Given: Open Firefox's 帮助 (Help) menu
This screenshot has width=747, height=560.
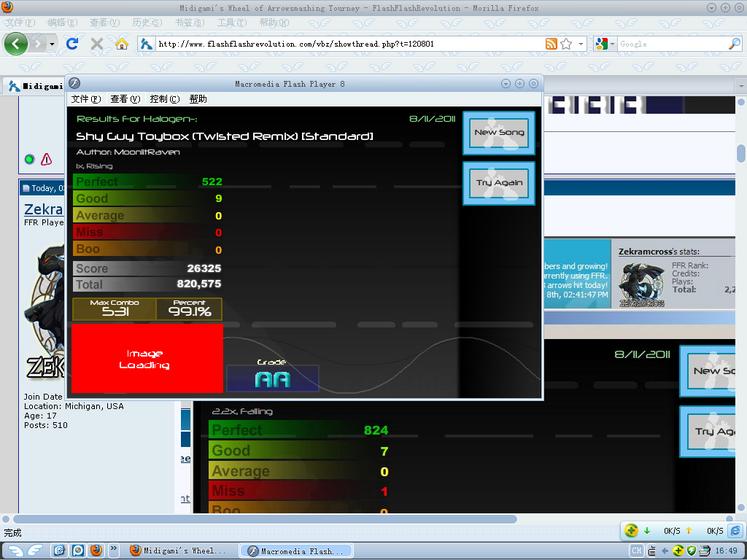Looking at the screenshot, I should (x=274, y=22).
